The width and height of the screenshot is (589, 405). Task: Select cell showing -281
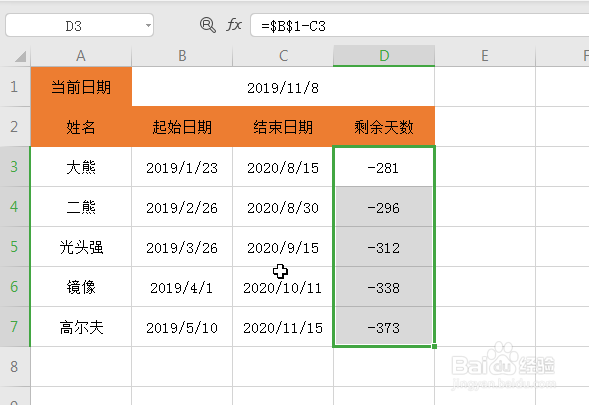tap(384, 167)
